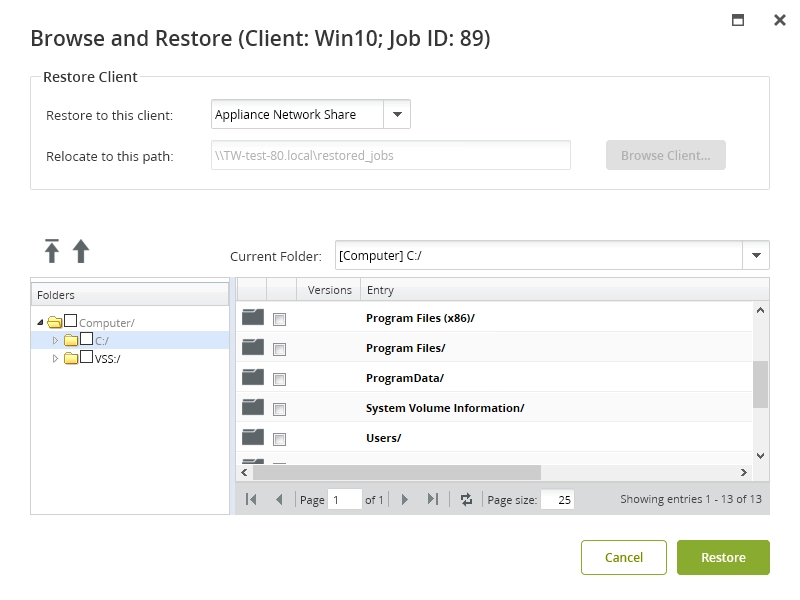Image resolution: width=800 pixels, height=600 pixels.
Task: Go to top-level folder arrow icon
Action: (x=52, y=251)
